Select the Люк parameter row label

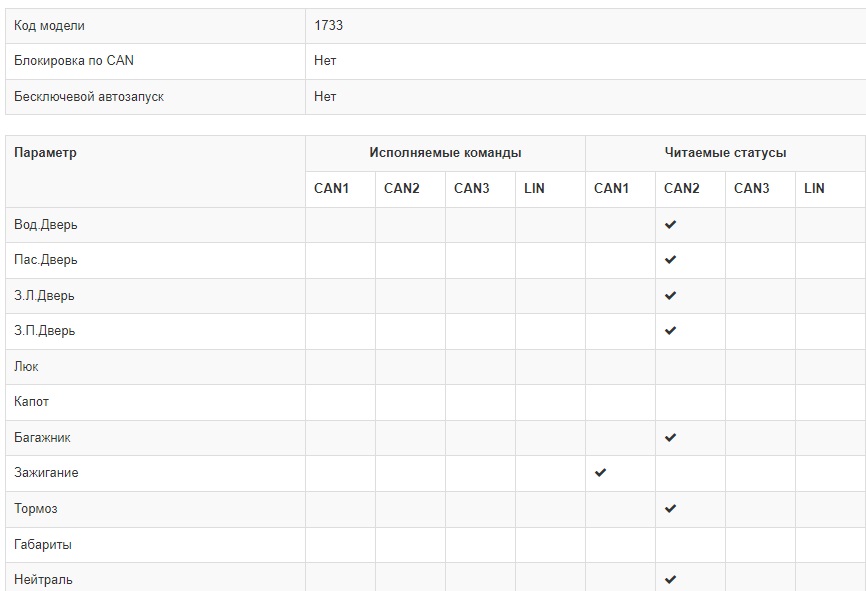26,367
